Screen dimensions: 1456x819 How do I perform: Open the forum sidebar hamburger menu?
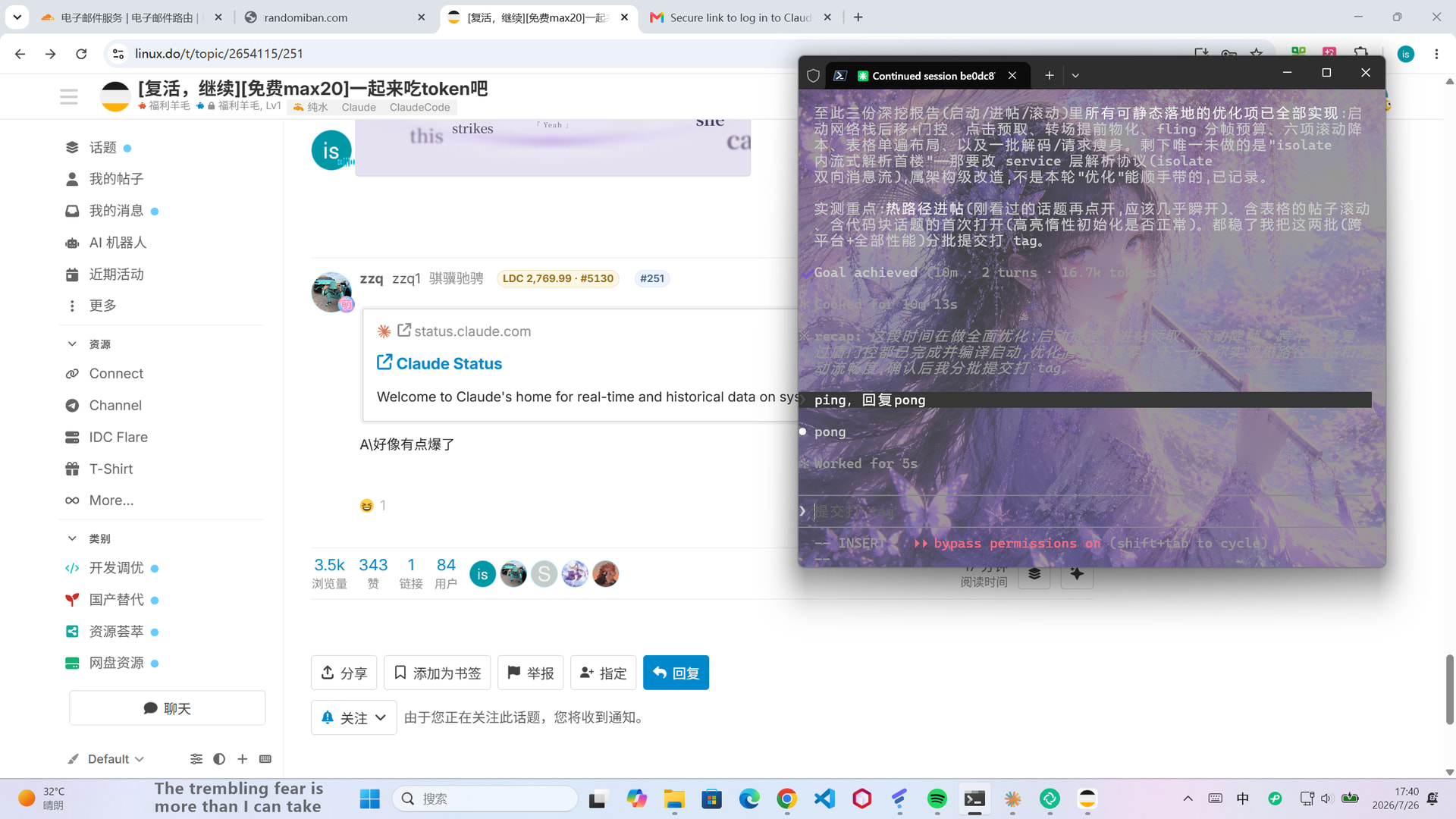pos(69,97)
